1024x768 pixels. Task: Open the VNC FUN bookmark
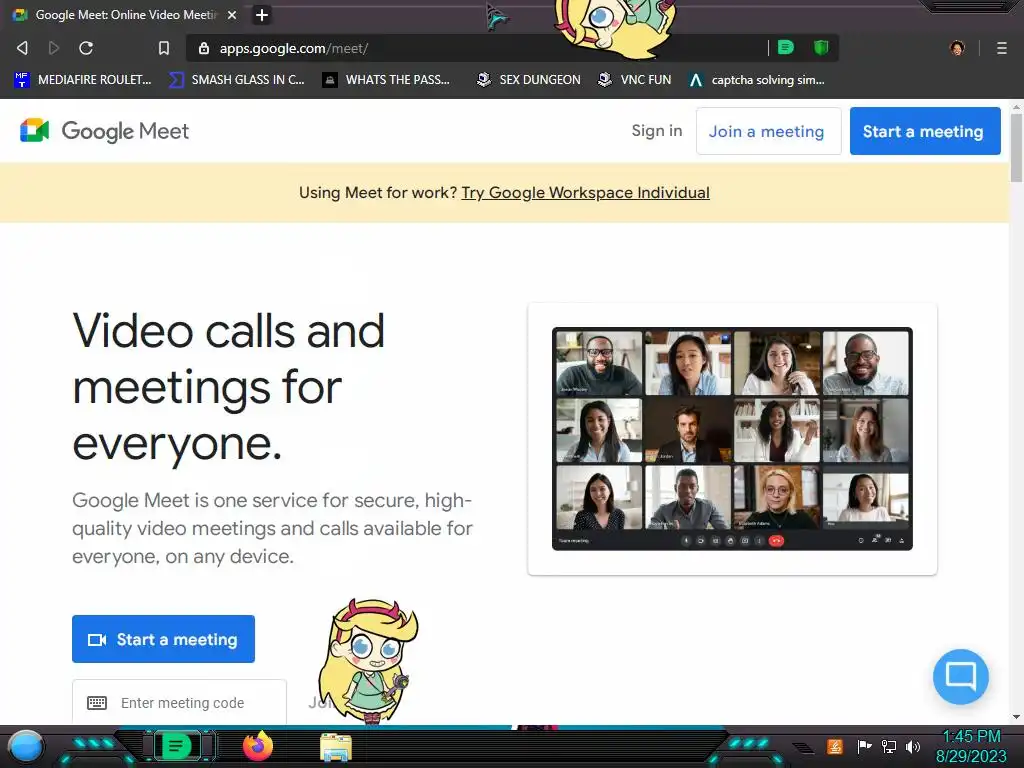coord(635,80)
